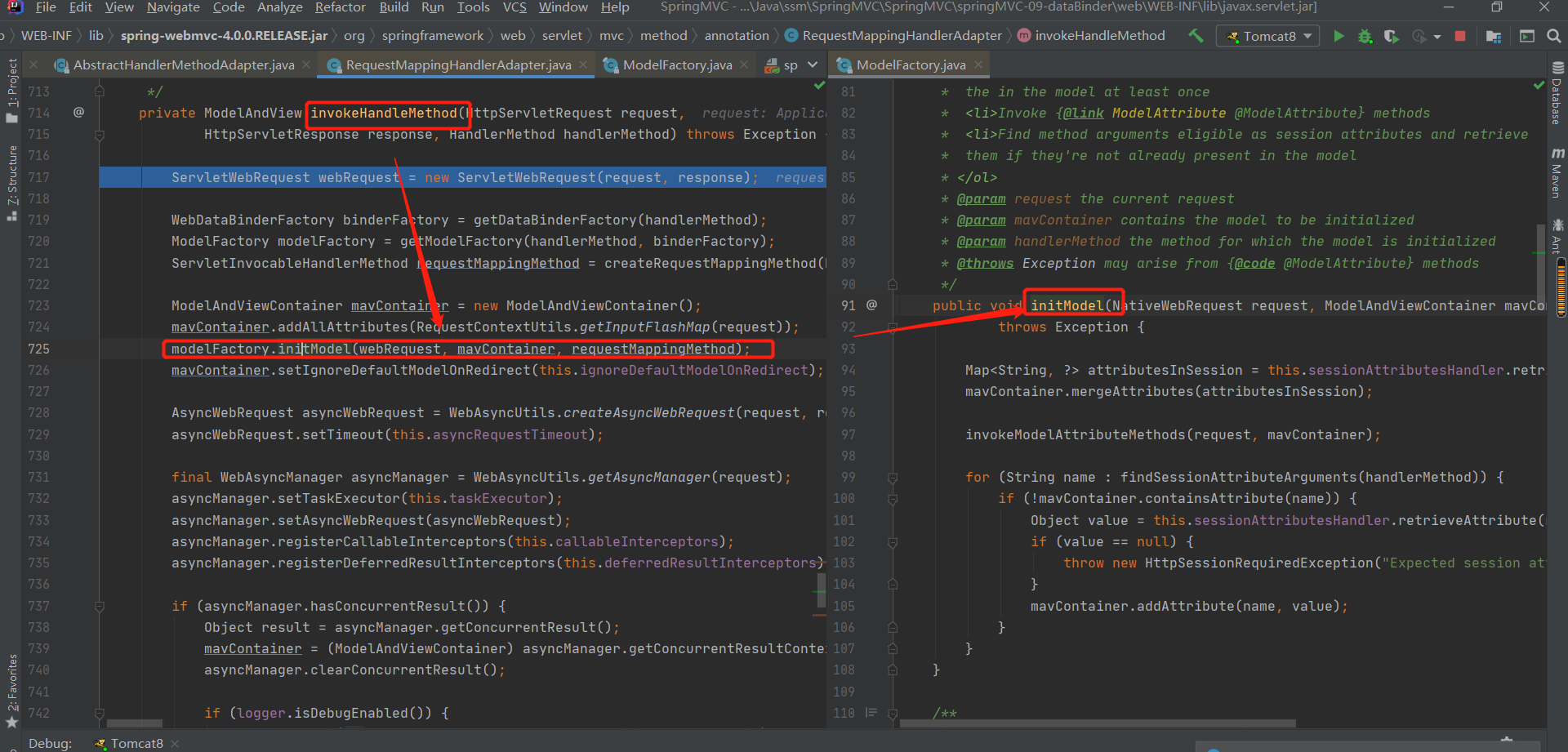Click the IntelliJ IDEA app logo icon
This screenshot has width=1568, height=752.
pos(14,7)
